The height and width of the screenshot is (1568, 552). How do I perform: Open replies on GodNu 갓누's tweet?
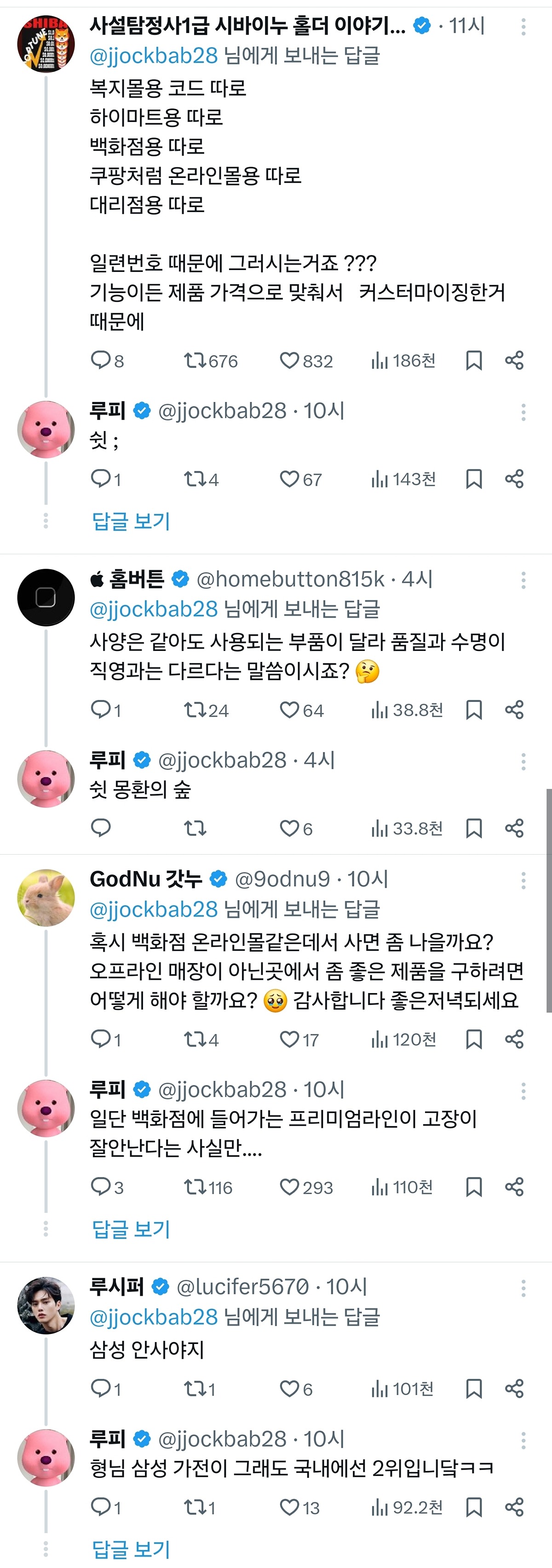click(x=100, y=1039)
